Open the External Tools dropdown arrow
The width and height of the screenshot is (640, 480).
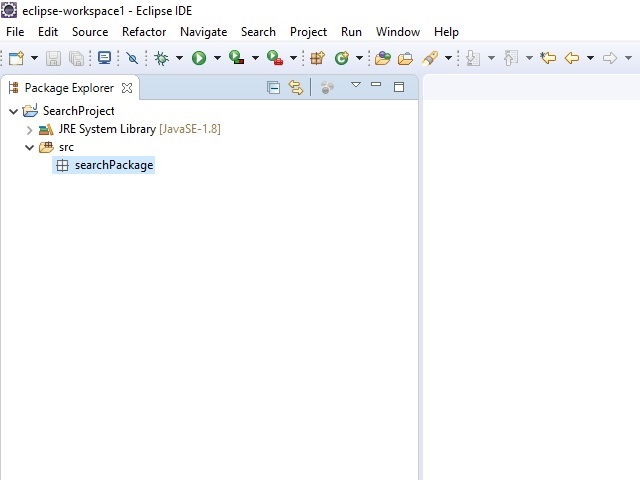tap(293, 58)
